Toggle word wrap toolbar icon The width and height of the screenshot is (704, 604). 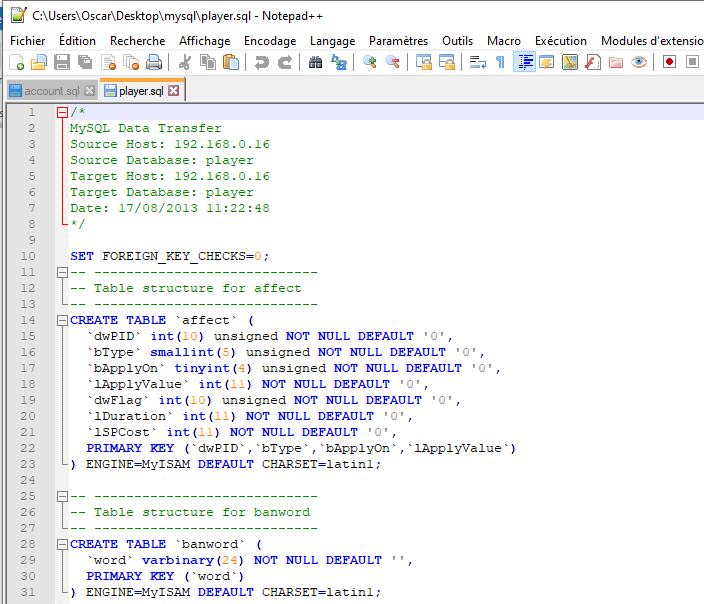pos(478,62)
